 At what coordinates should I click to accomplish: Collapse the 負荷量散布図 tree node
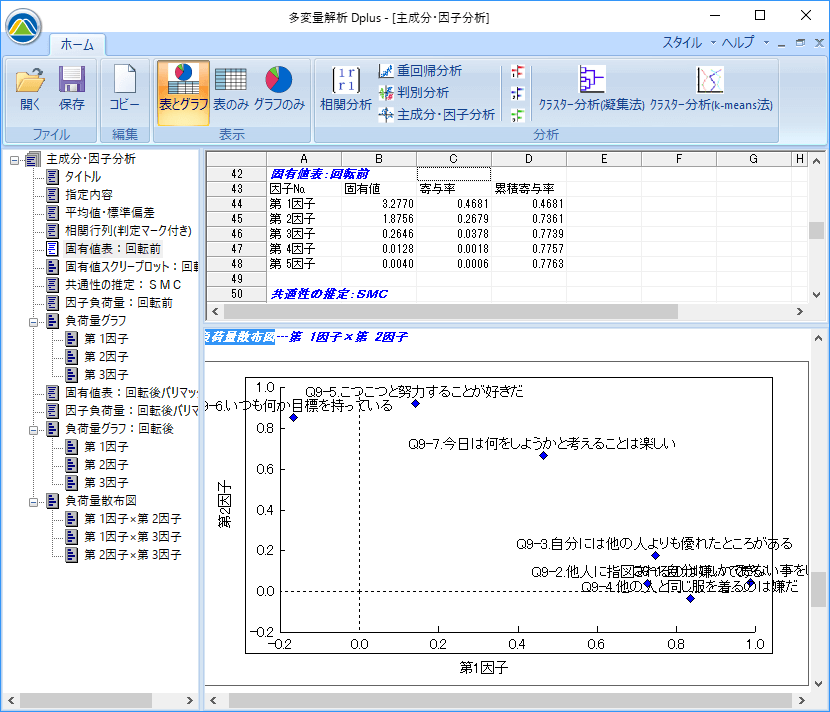click(x=33, y=501)
